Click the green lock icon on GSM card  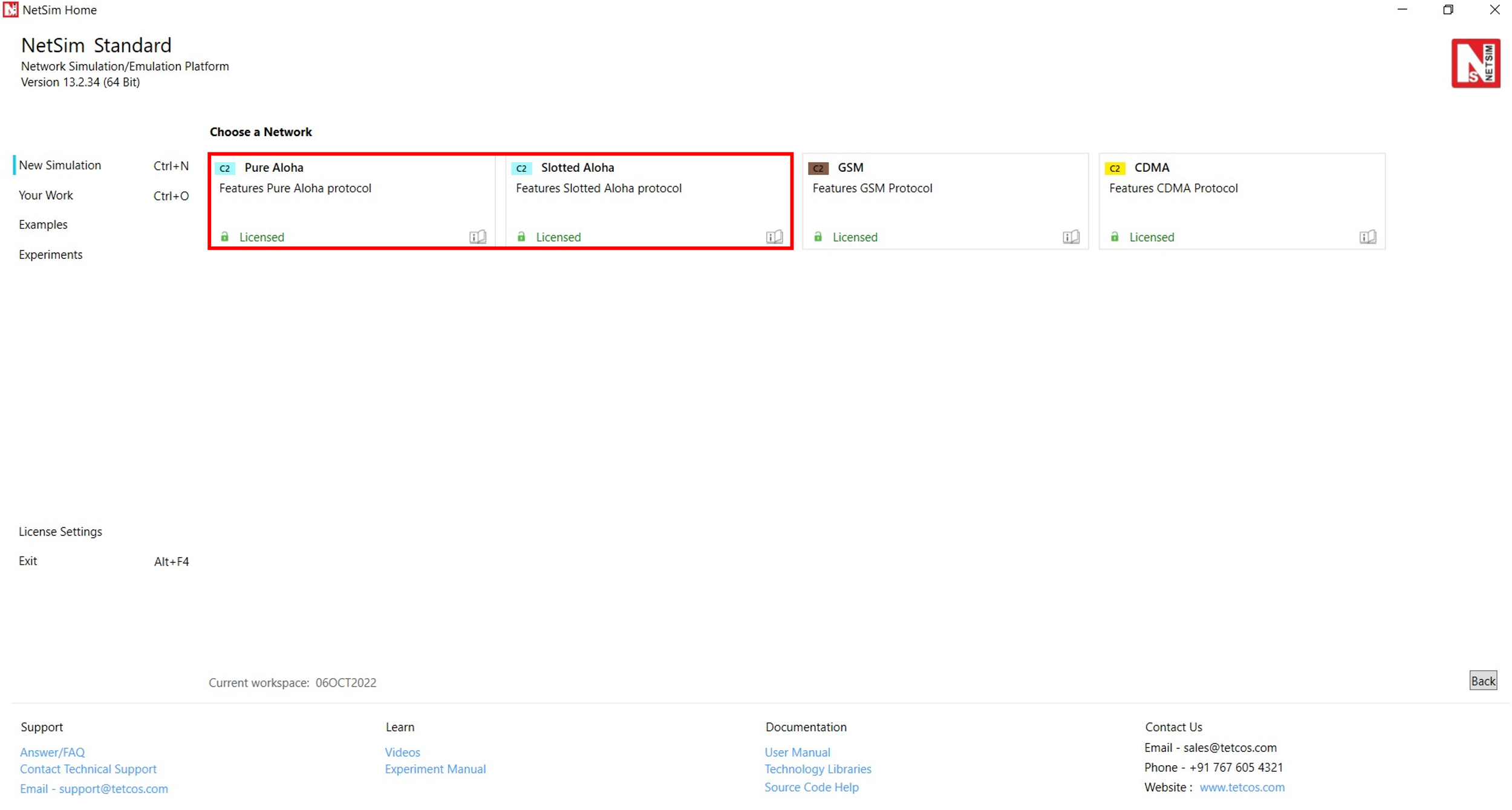(818, 237)
